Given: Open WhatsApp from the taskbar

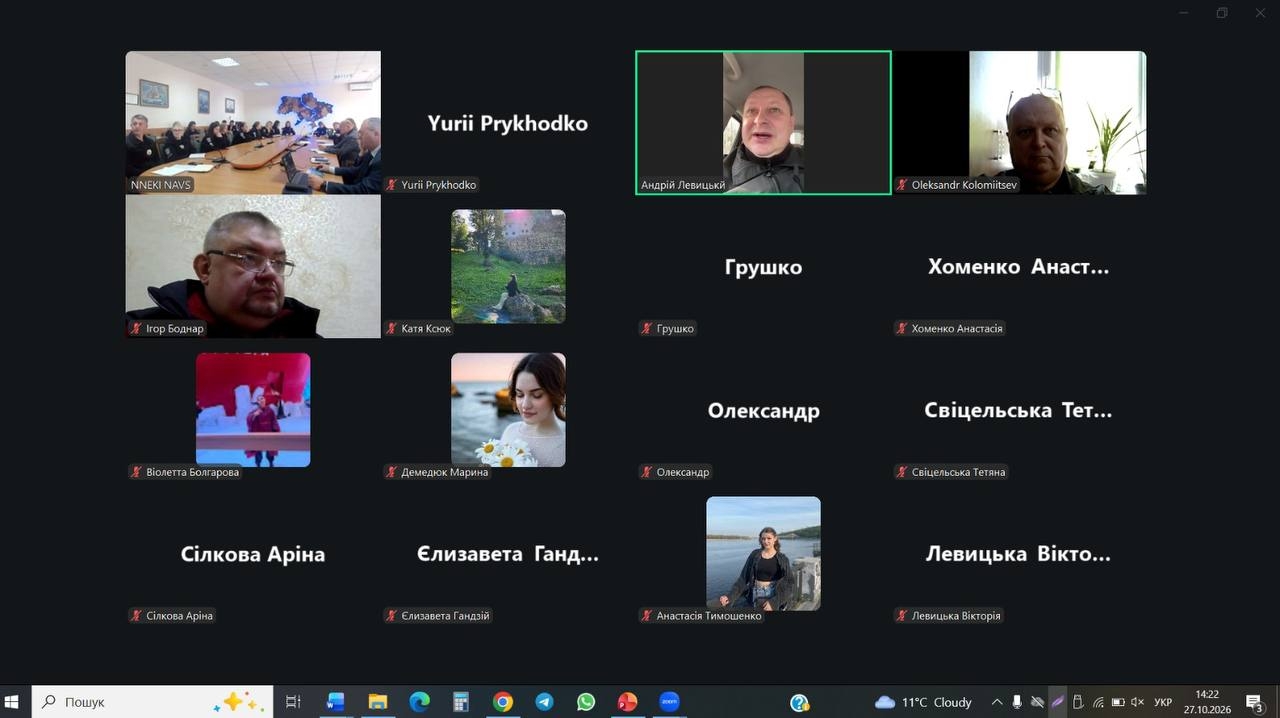Looking at the screenshot, I should tap(586, 702).
